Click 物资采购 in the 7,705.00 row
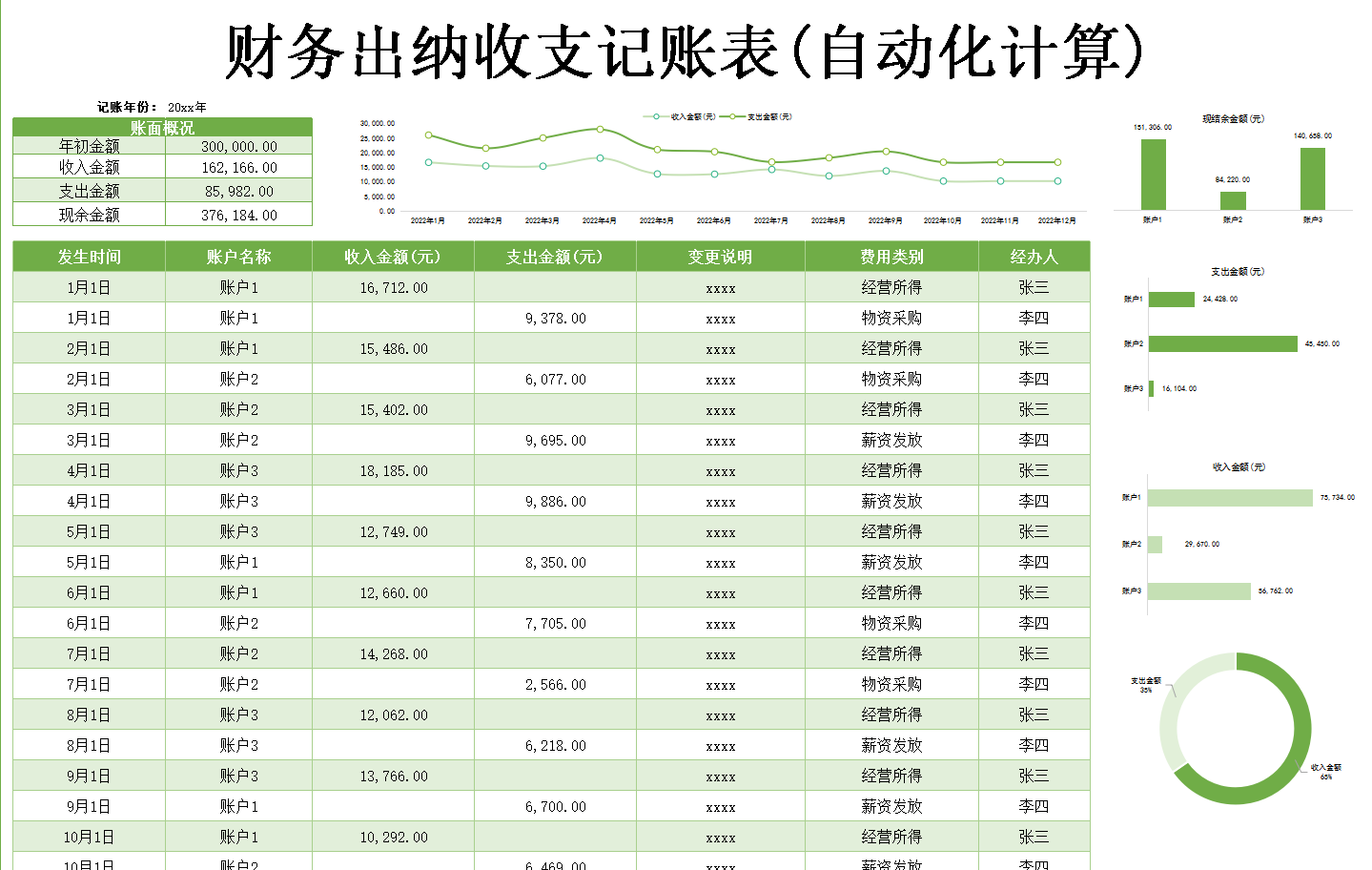The height and width of the screenshot is (870, 1372). (x=891, y=623)
